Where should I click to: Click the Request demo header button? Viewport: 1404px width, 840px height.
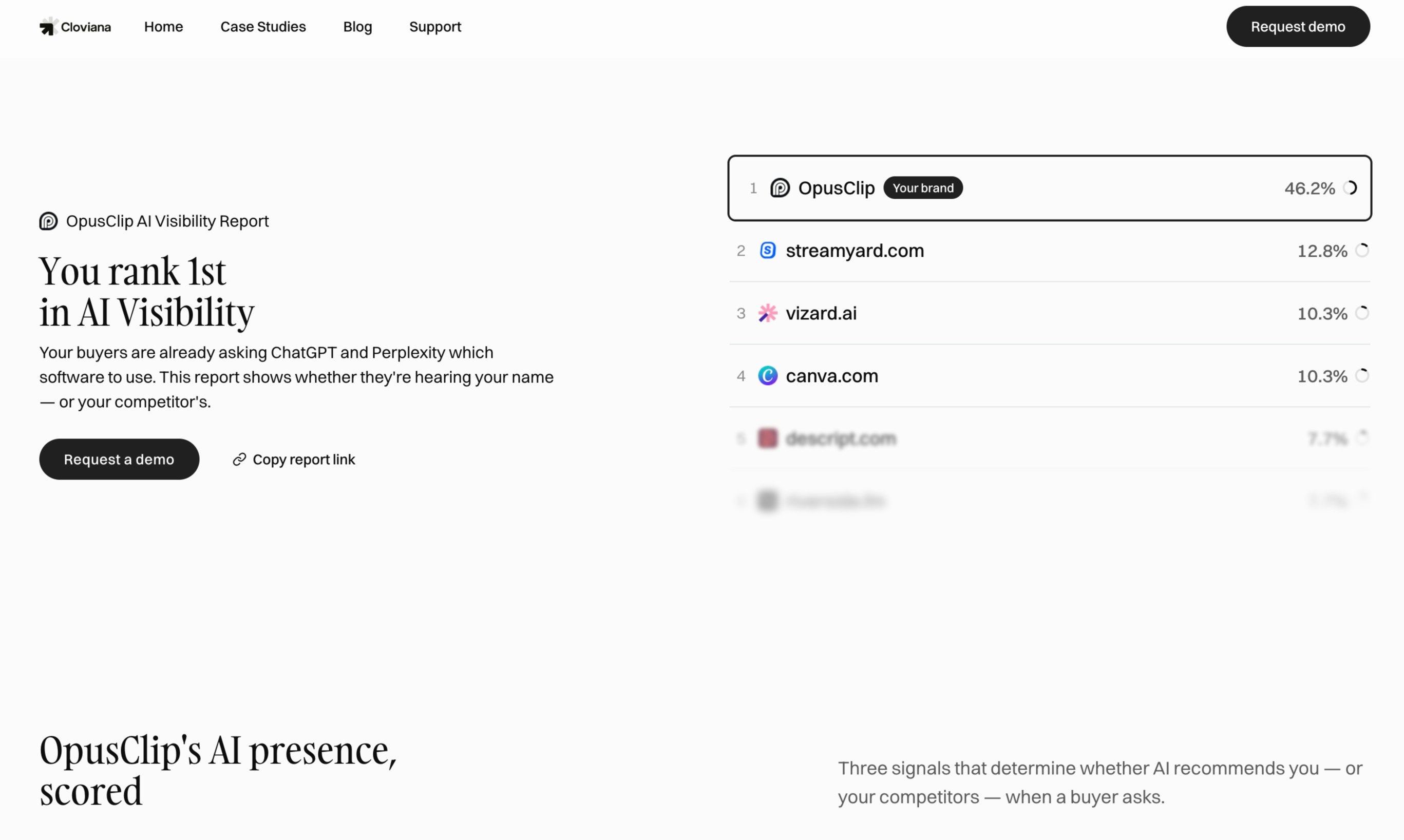(1298, 27)
